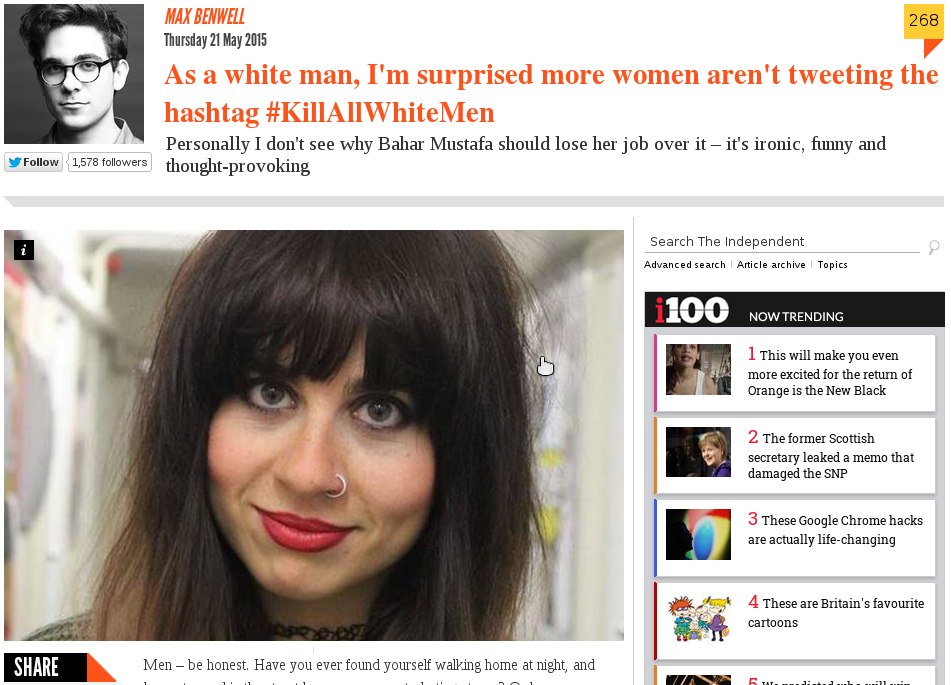Read trending story about Google Chrome hacks
Viewport: 951px width, 685px height.
click(836, 530)
